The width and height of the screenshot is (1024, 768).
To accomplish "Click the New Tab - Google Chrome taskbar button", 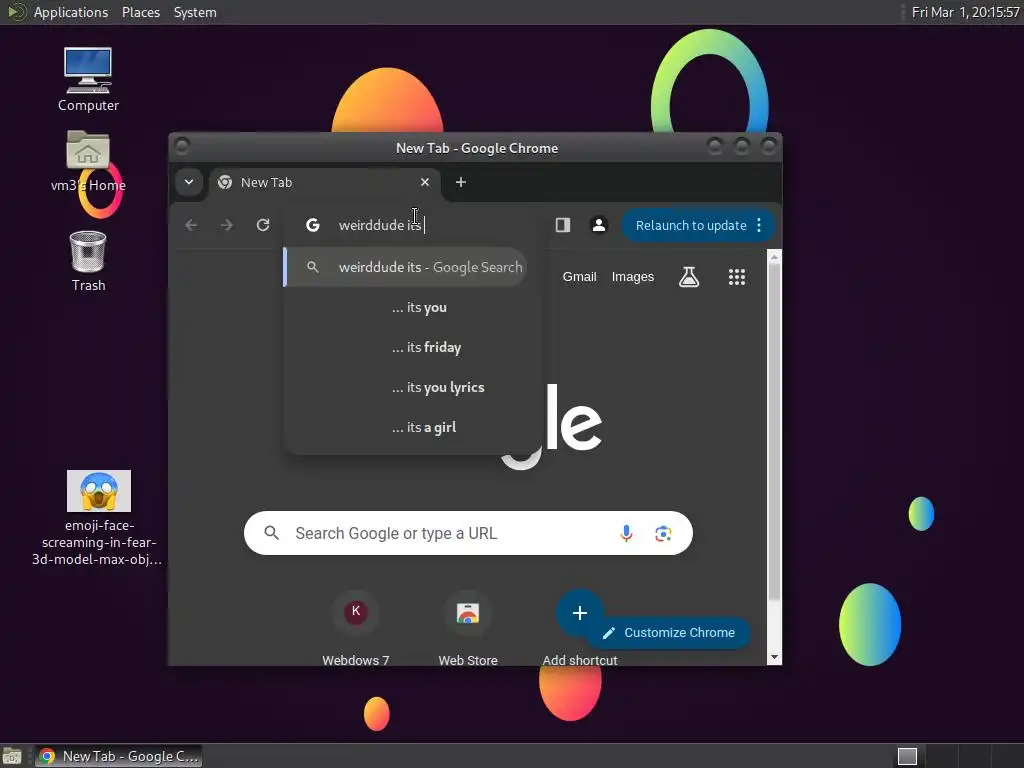I will [x=118, y=756].
